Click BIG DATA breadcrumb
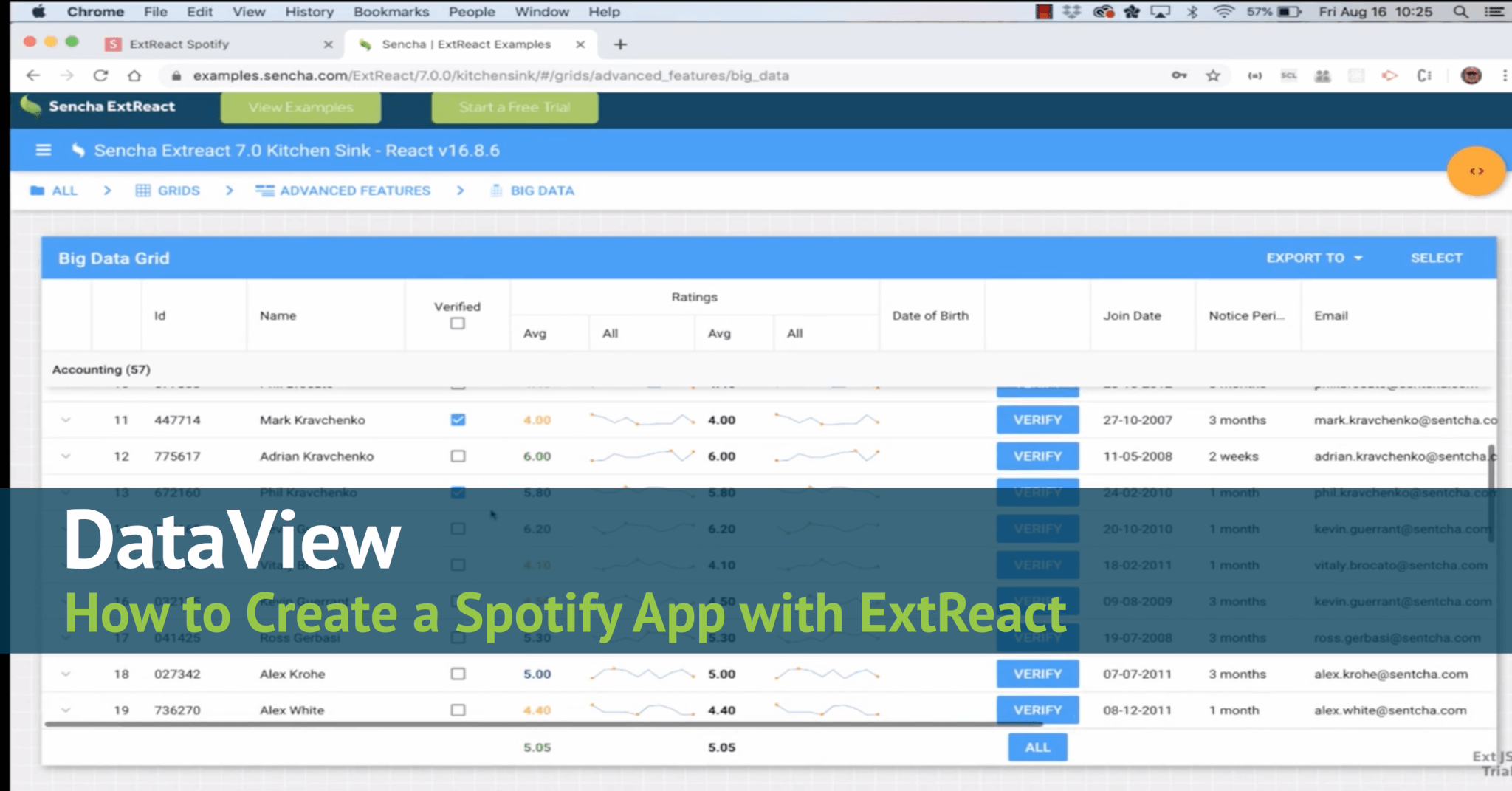Viewport: 1512px width, 791px height. (532, 191)
